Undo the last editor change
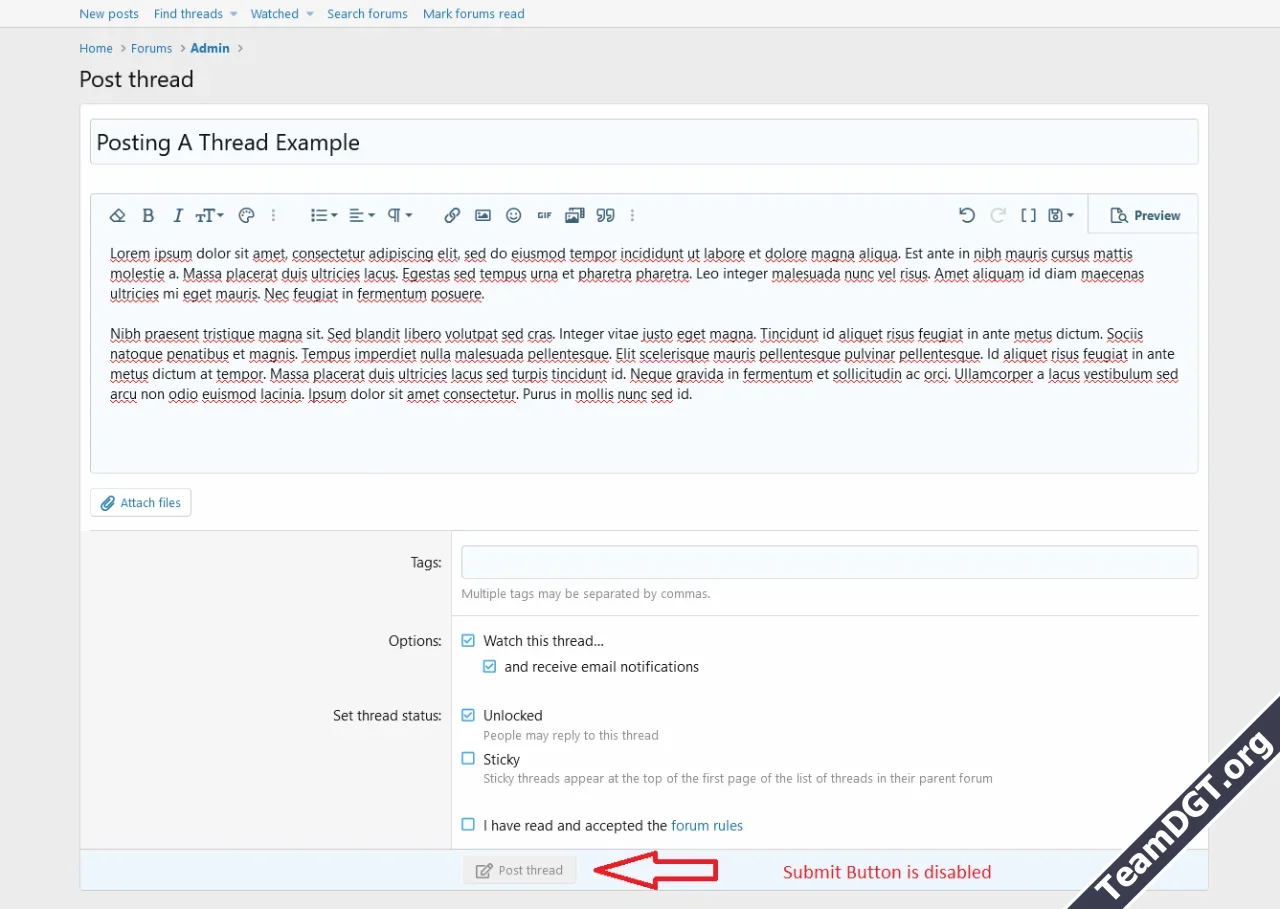The width and height of the screenshot is (1280, 909). [966, 215]
